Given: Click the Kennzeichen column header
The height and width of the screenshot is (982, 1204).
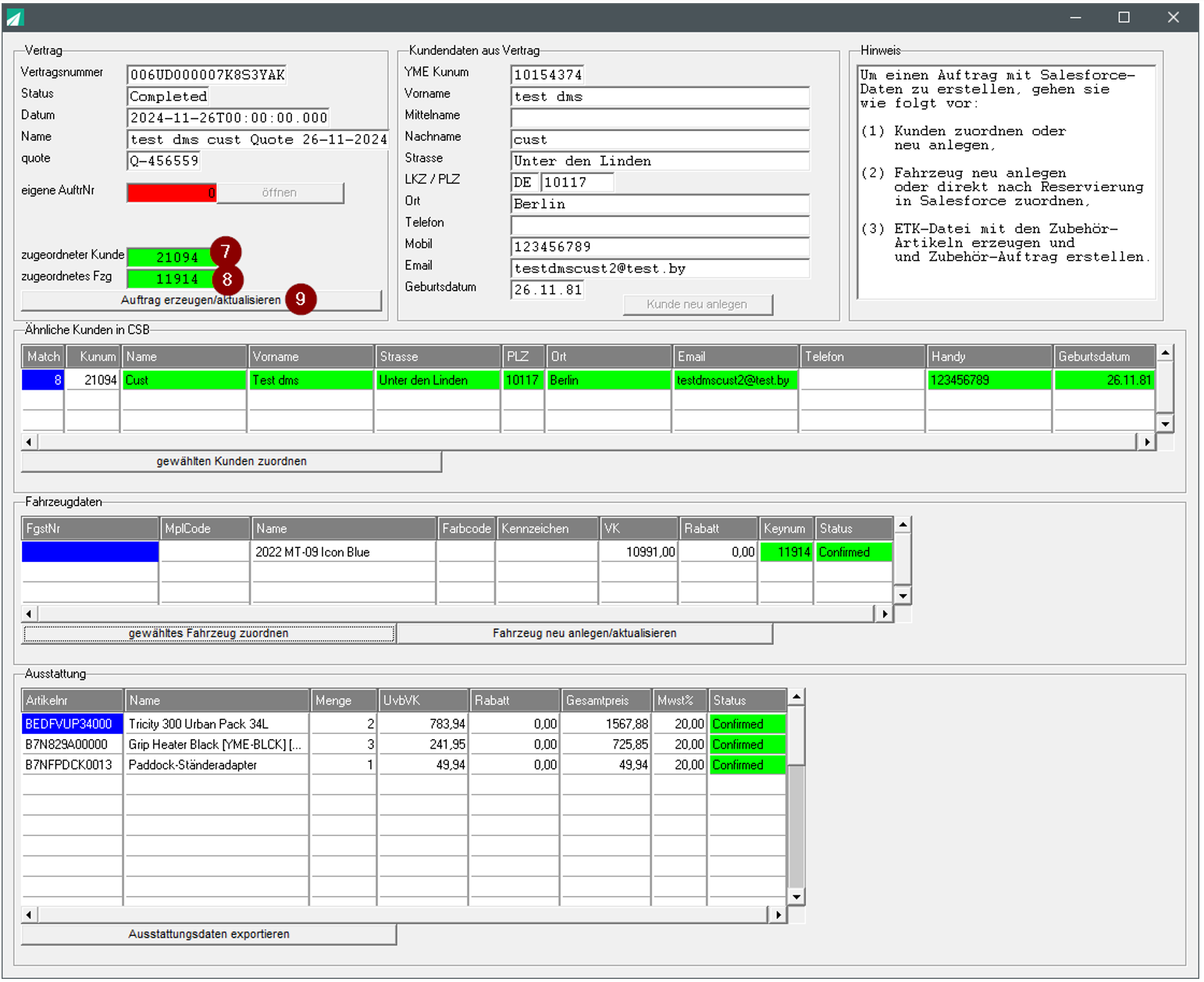Looking at the screenshot, I should pyautogui.click(x=548, y=528).
